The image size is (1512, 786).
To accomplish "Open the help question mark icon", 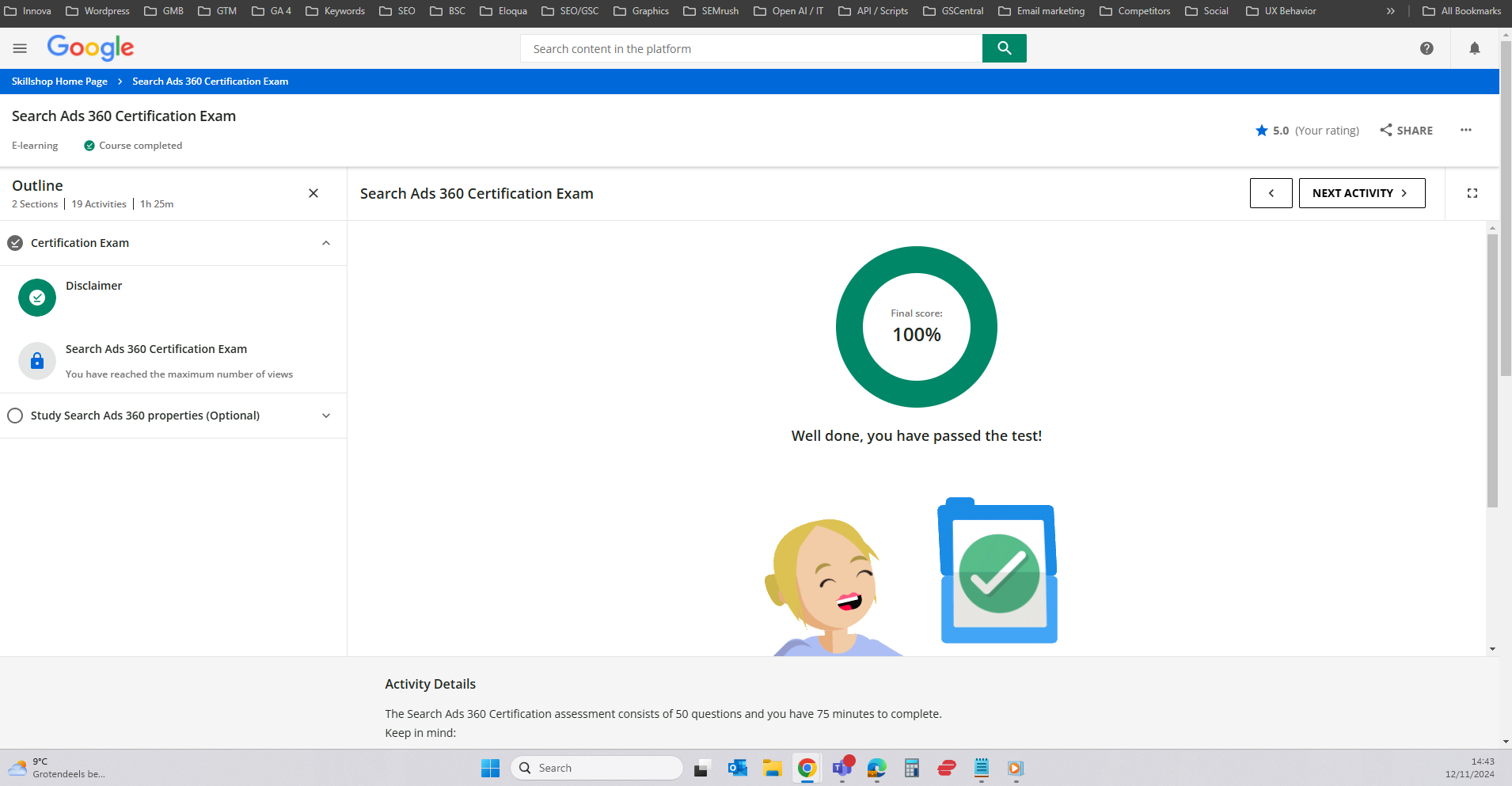I will [x=1427, y=48].
